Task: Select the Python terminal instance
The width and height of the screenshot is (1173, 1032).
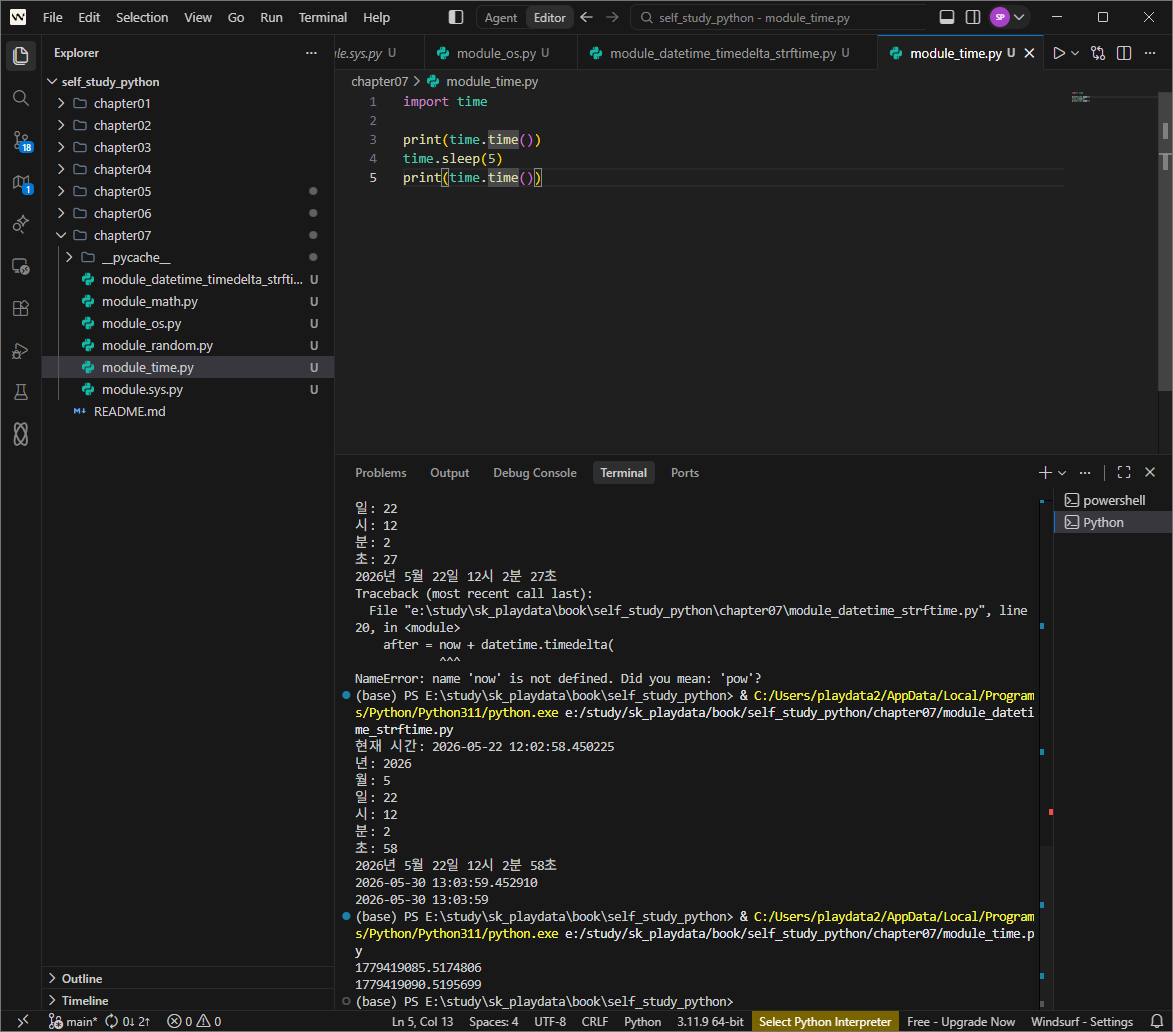Action: click(x=1112, y=522)
